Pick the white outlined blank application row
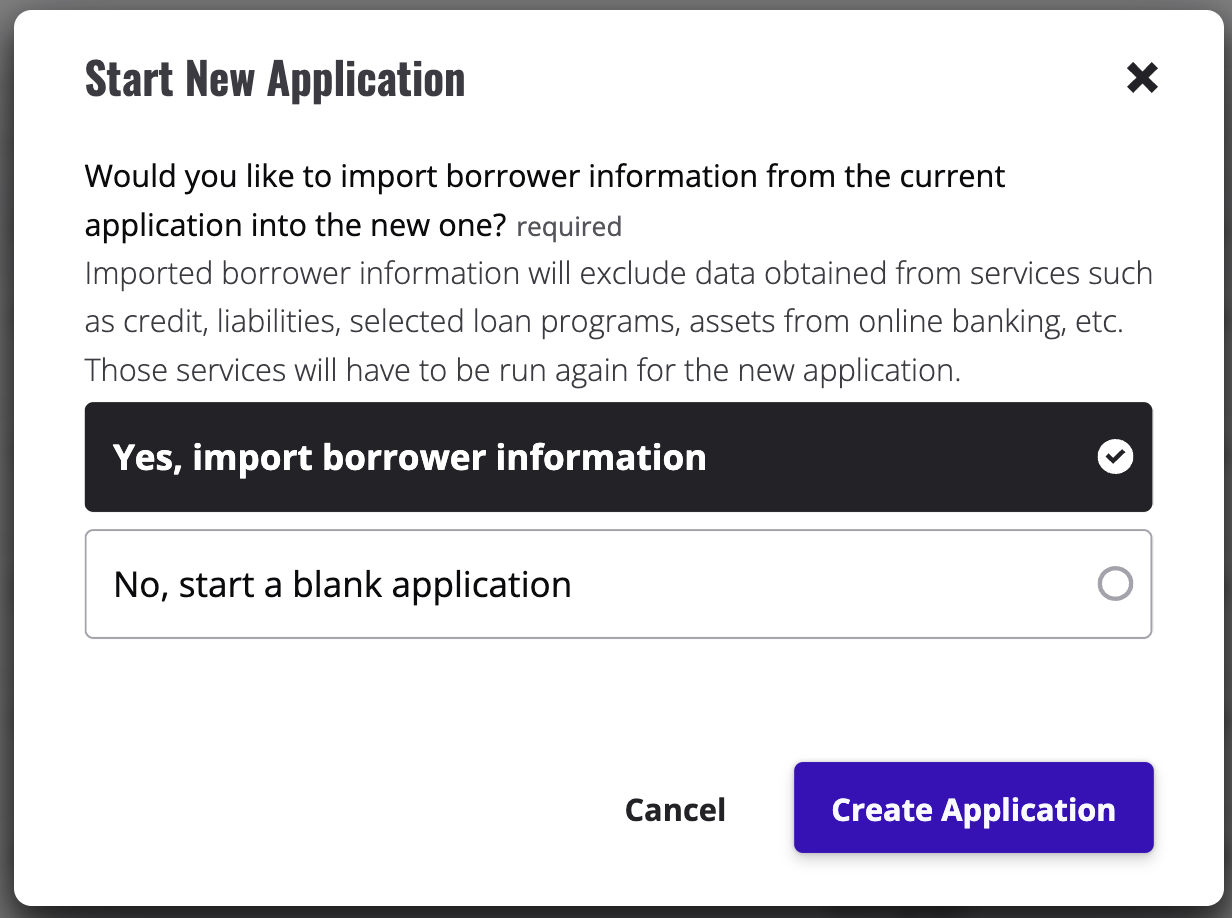1232x918 pixels. point(618,584)
